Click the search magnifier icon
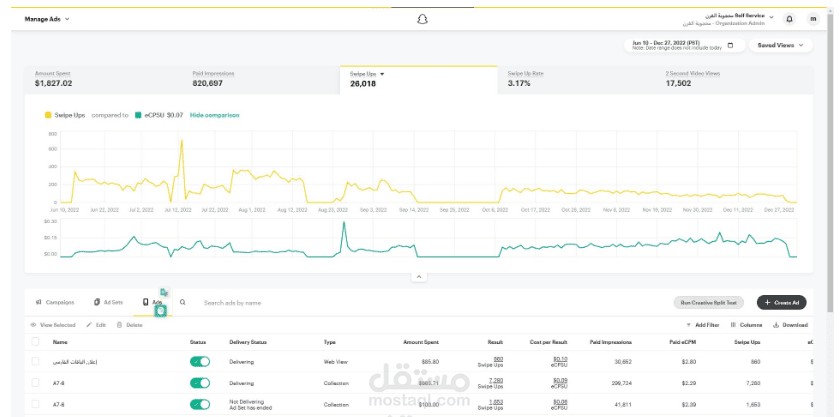Image resolution: width=840 pixels, height=417 pixels. click(x=183, y=302)
